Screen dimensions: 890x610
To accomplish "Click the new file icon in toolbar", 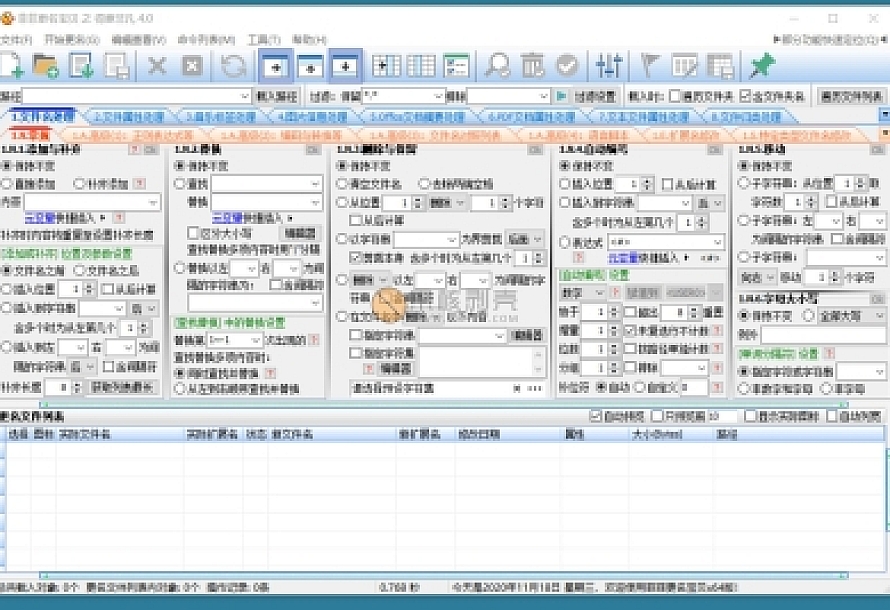I will (12, 66).
